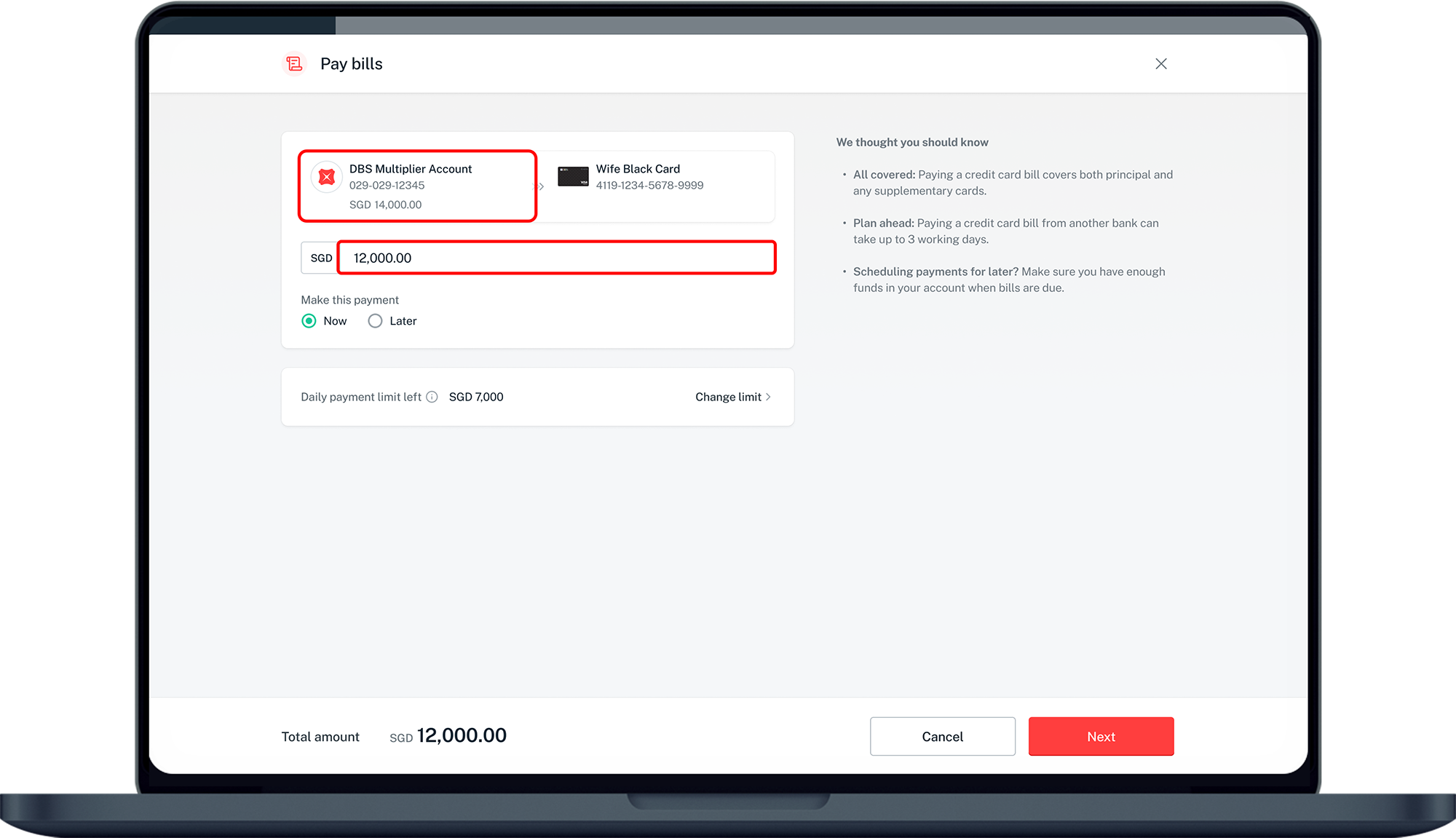The image size is (1456, 838).
Task: Open the source account selector showing DBS Multiplier Account
Action: (417, 186)
